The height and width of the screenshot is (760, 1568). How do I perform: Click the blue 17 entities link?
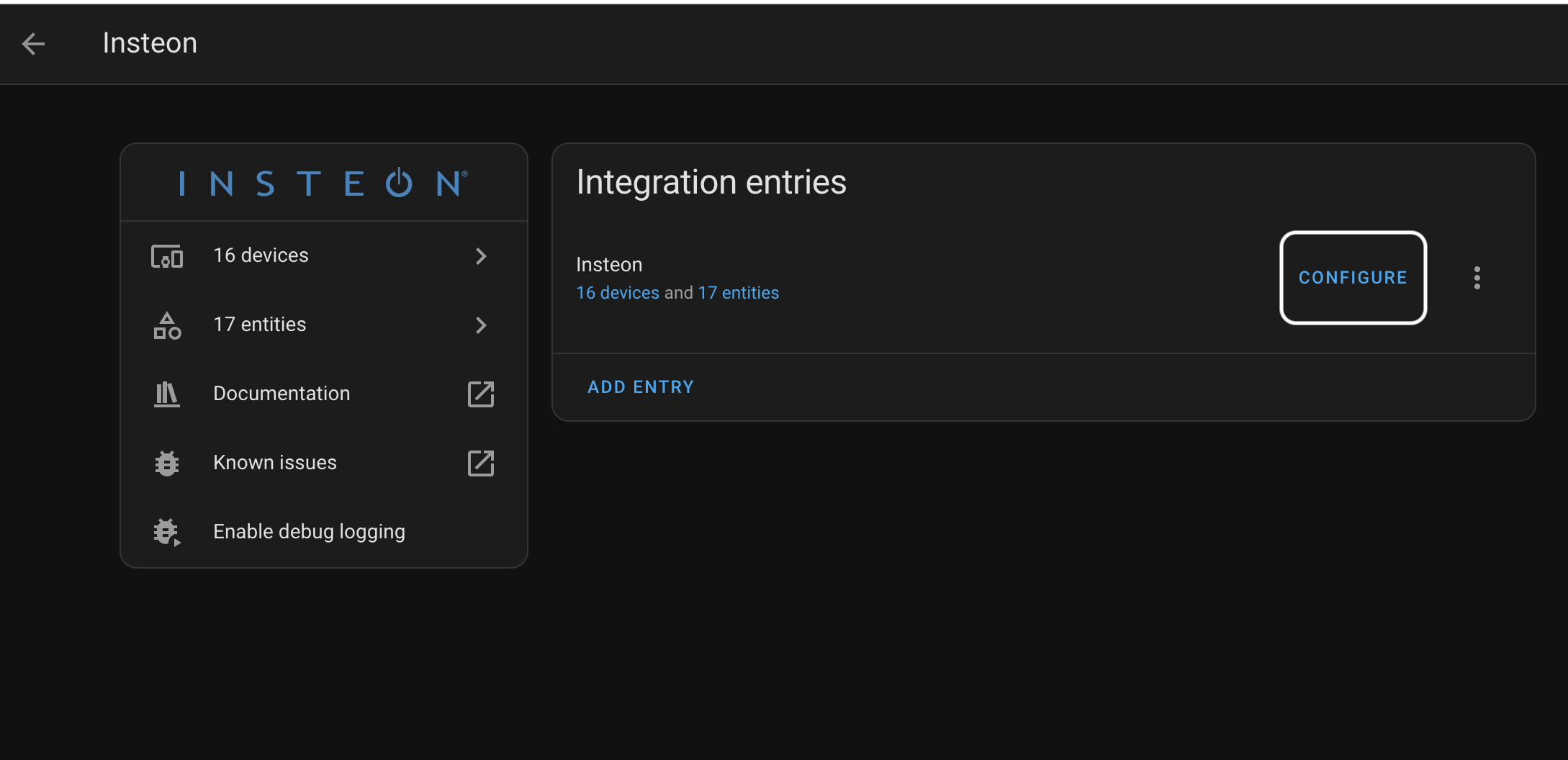pyautogui.click(x=739, y=293)
